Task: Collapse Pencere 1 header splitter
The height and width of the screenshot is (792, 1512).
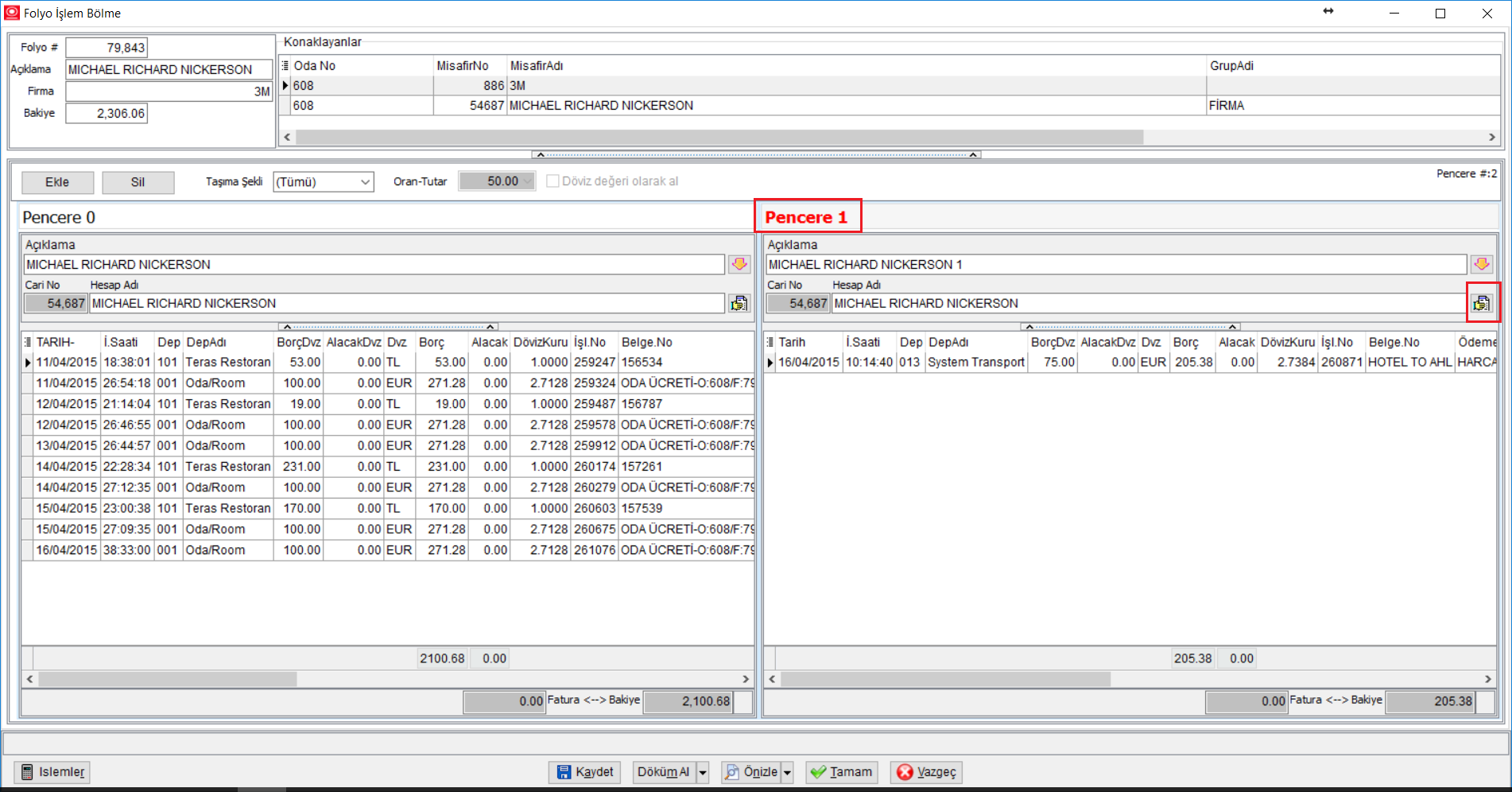Action: (1130, 327)
